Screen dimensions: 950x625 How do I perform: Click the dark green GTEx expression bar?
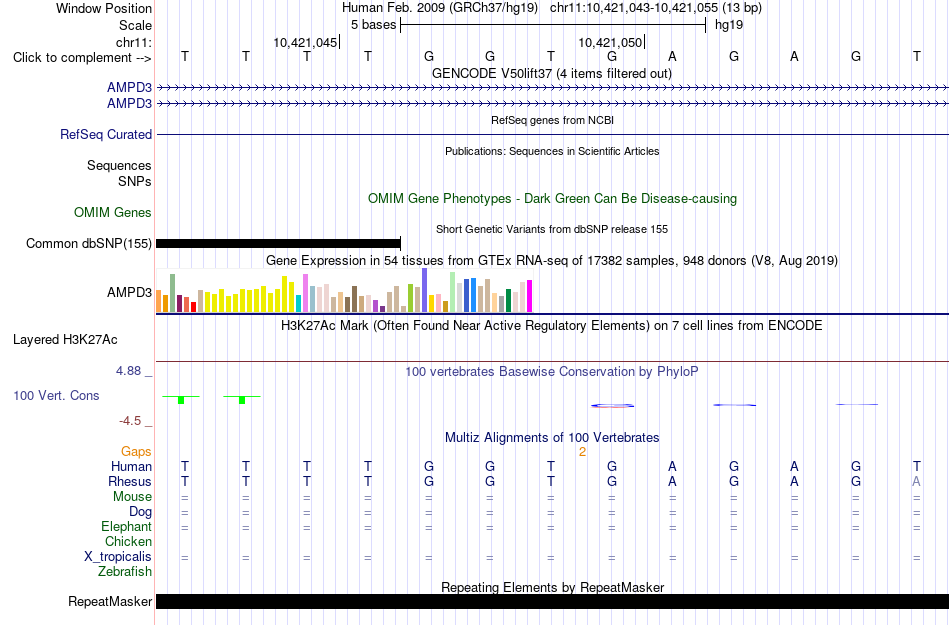tap(508, 300)
